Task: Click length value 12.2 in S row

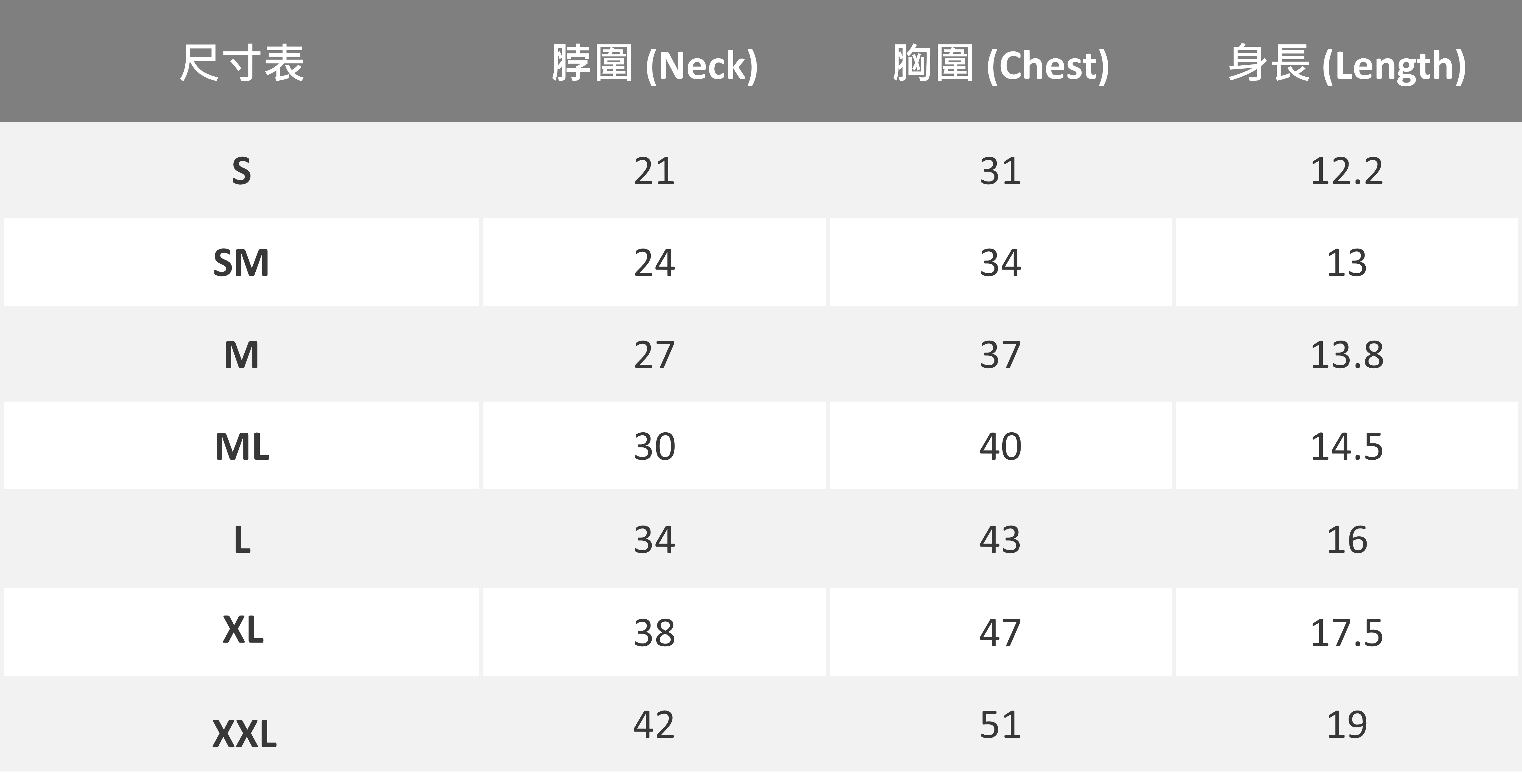Action: pyautogui.click(x=1347, y=171)
